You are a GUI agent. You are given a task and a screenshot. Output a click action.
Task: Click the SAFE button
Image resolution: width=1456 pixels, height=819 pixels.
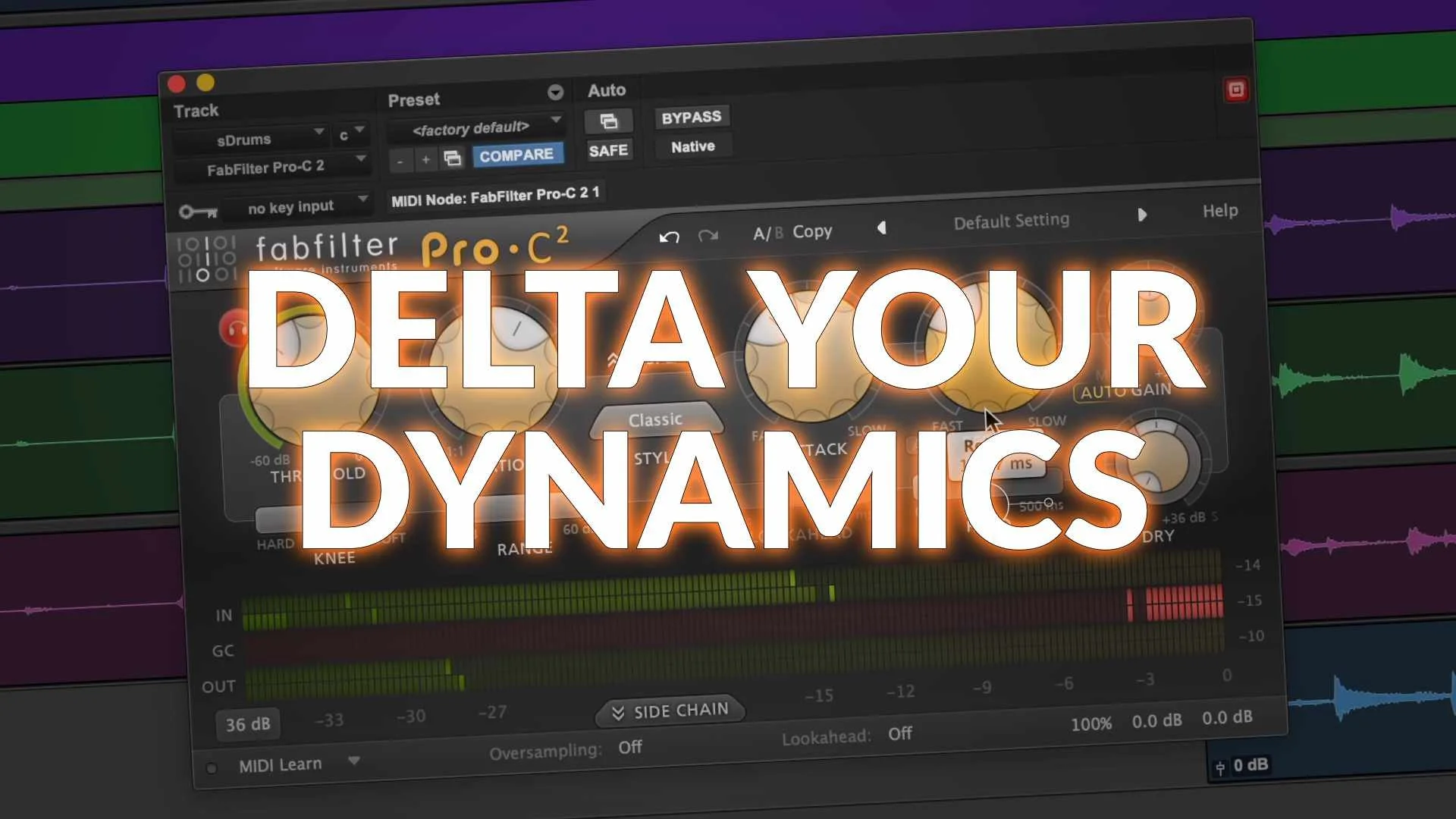pyautogui.click(x=608, y=151)
